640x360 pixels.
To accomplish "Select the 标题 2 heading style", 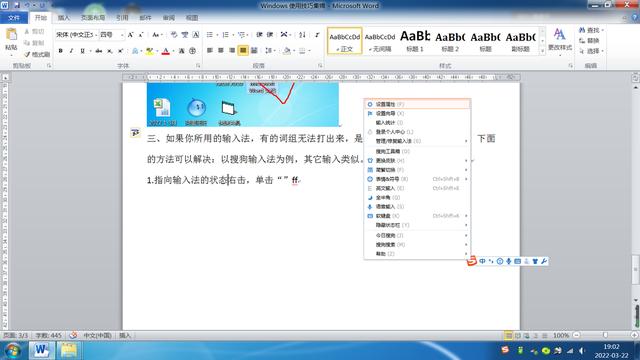I will (x=450, y=41).
